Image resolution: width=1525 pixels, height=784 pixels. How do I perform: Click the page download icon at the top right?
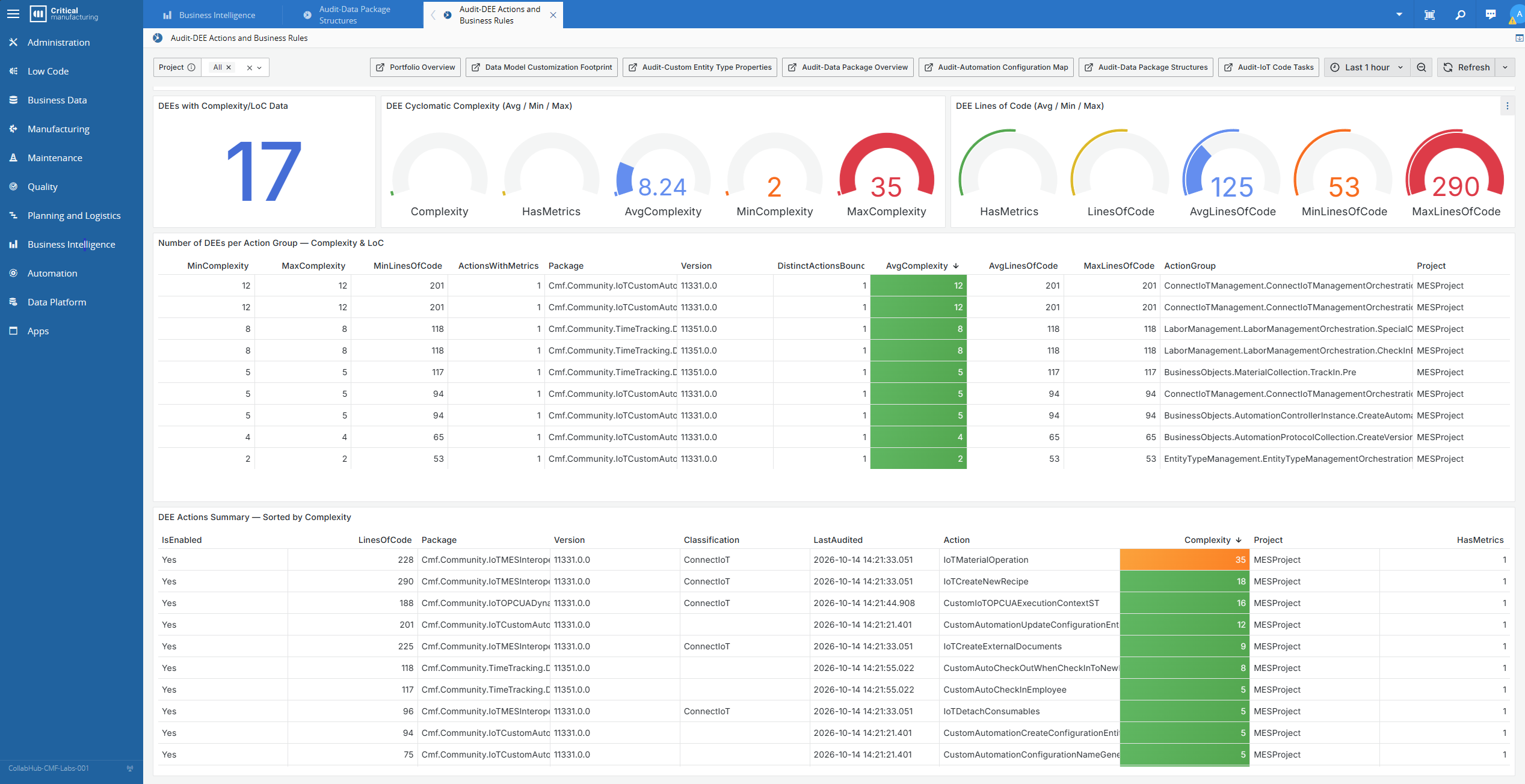(1519, 38)
